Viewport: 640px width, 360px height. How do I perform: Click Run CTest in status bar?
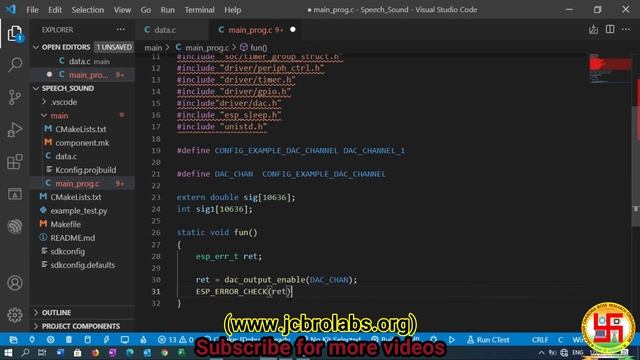488,340
